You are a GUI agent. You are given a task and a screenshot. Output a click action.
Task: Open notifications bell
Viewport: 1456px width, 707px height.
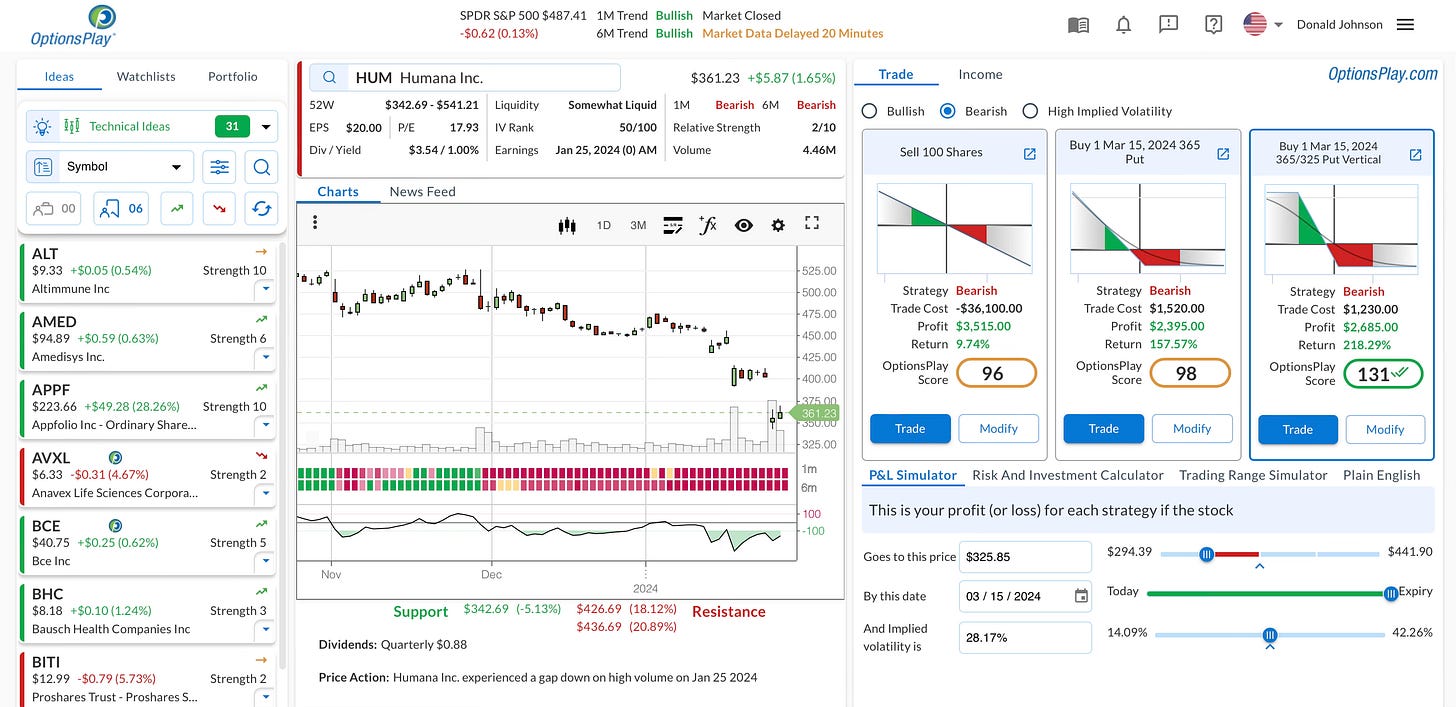1123,25
